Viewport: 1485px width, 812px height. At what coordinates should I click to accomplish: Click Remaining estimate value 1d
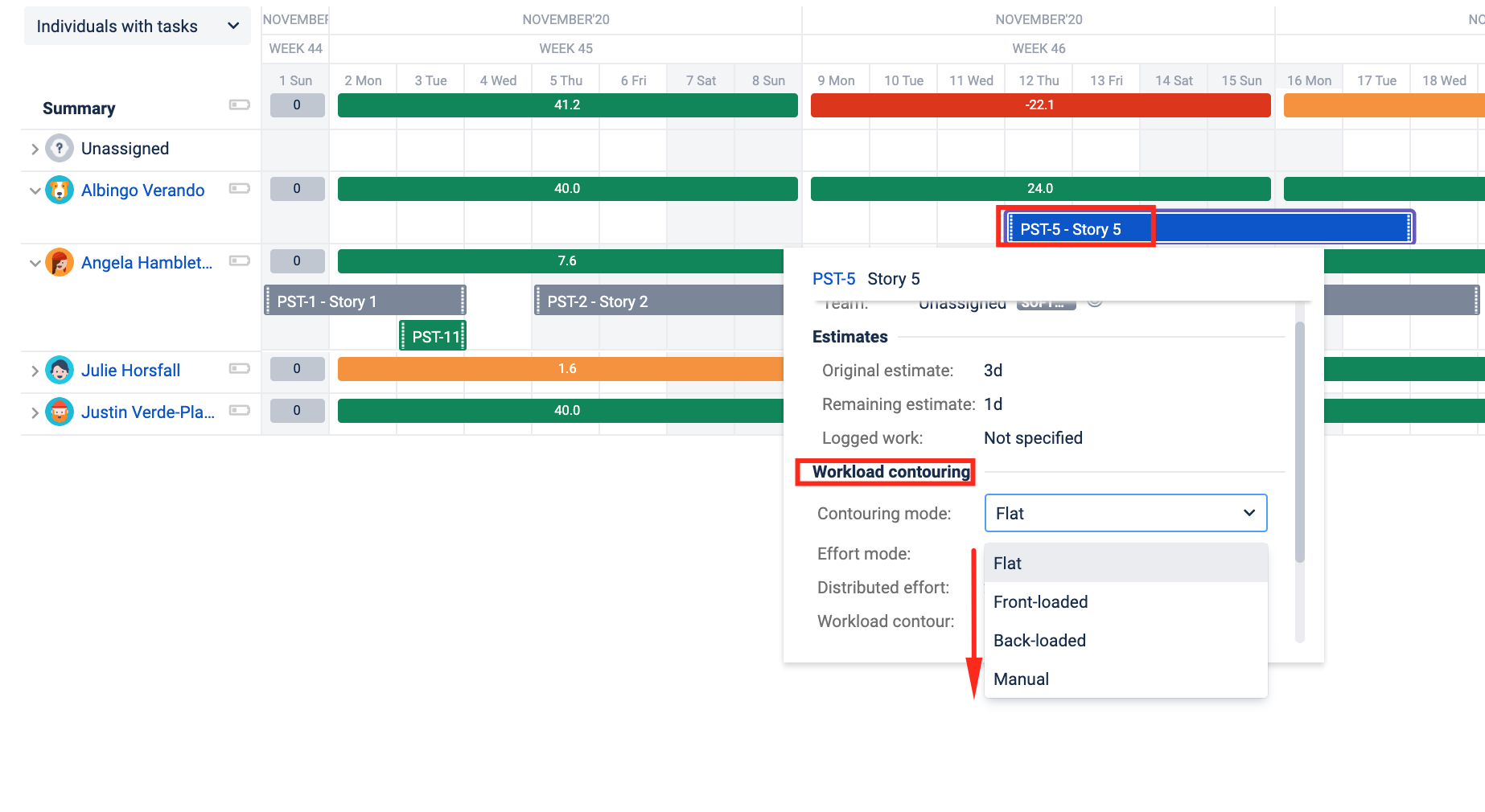pos(993,404)
